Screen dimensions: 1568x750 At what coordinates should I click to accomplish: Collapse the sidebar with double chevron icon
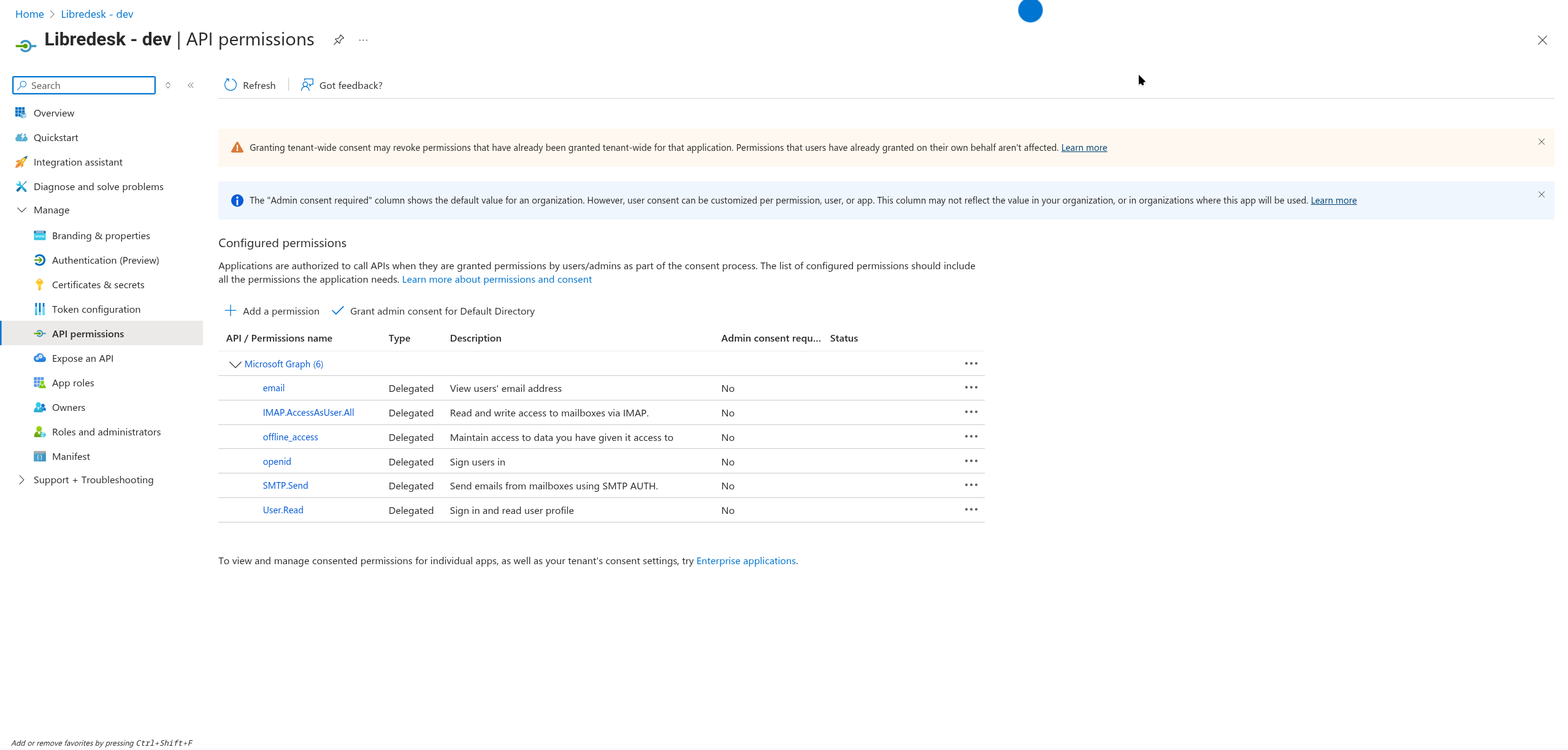pos(191,85)
